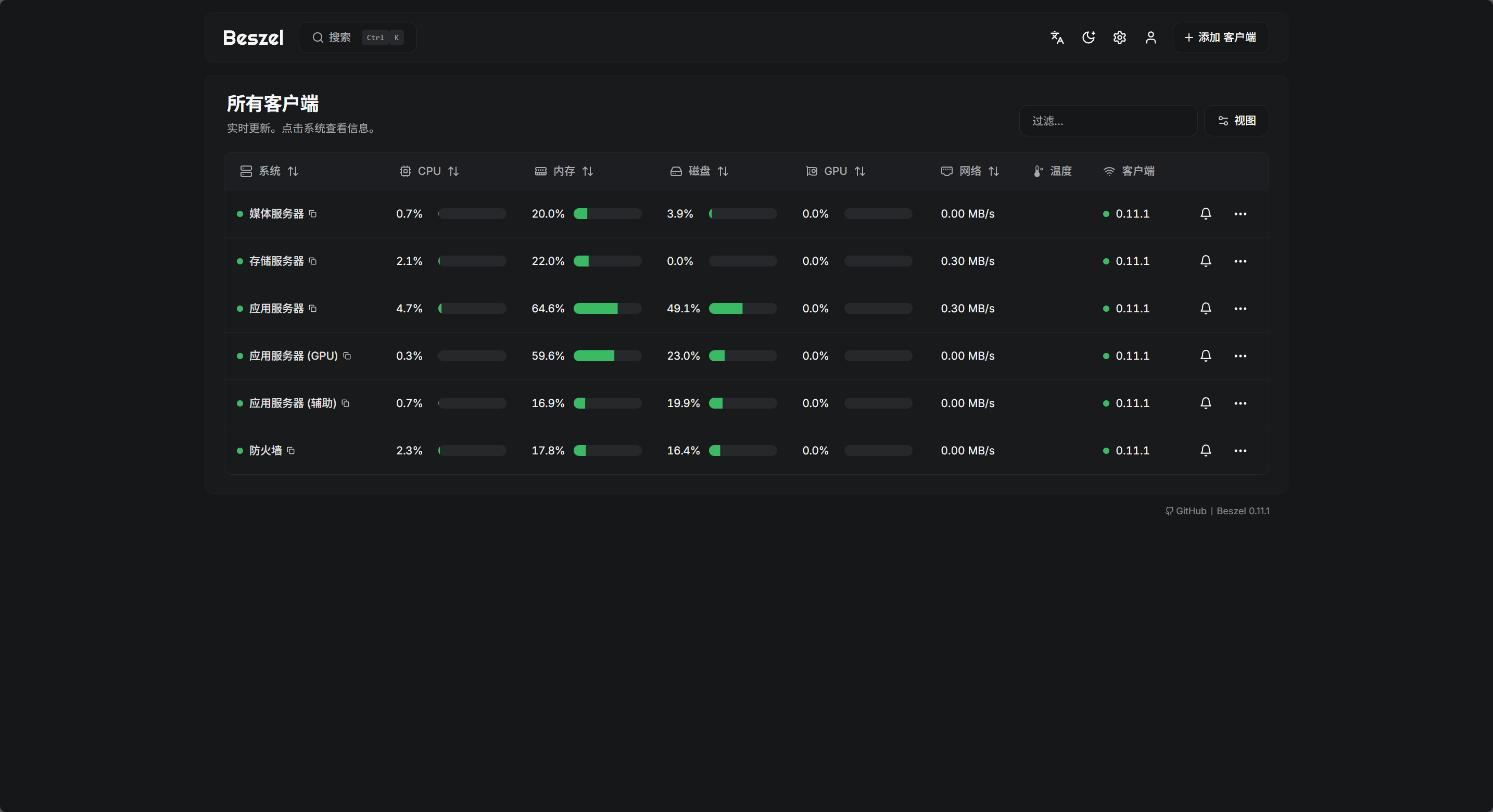Click 媒体服务器 disk value 3.9%

tap(680, 214)
